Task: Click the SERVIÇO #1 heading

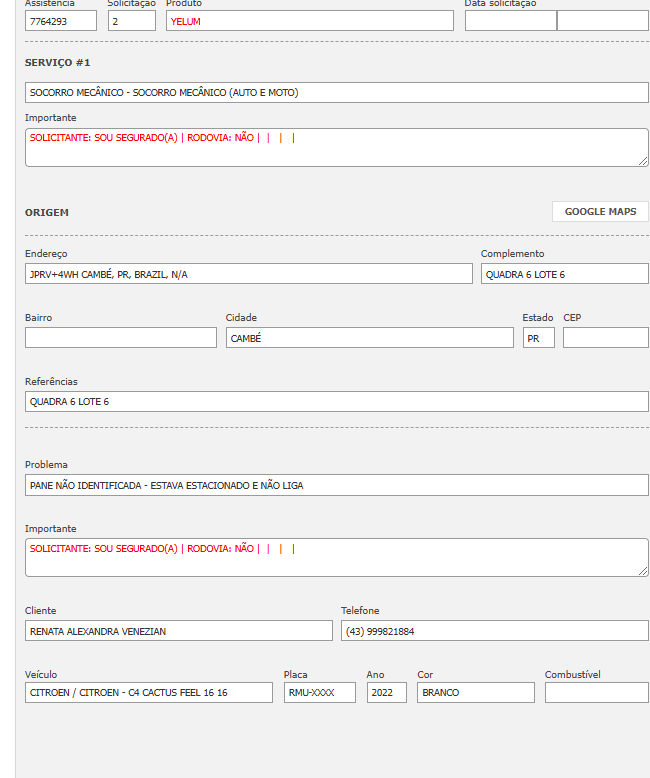Action: point(58,63)
